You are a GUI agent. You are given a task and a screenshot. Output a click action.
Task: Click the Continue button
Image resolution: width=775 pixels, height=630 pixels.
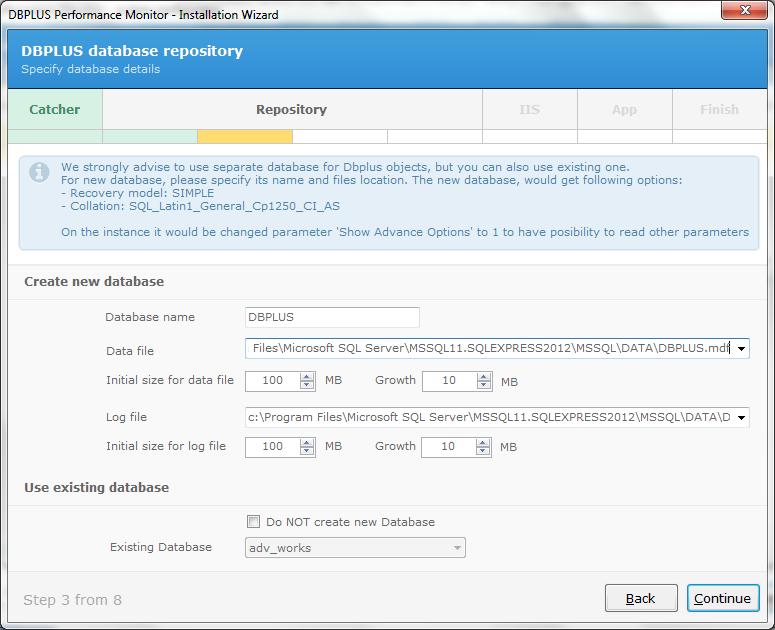tap(723, 598)
